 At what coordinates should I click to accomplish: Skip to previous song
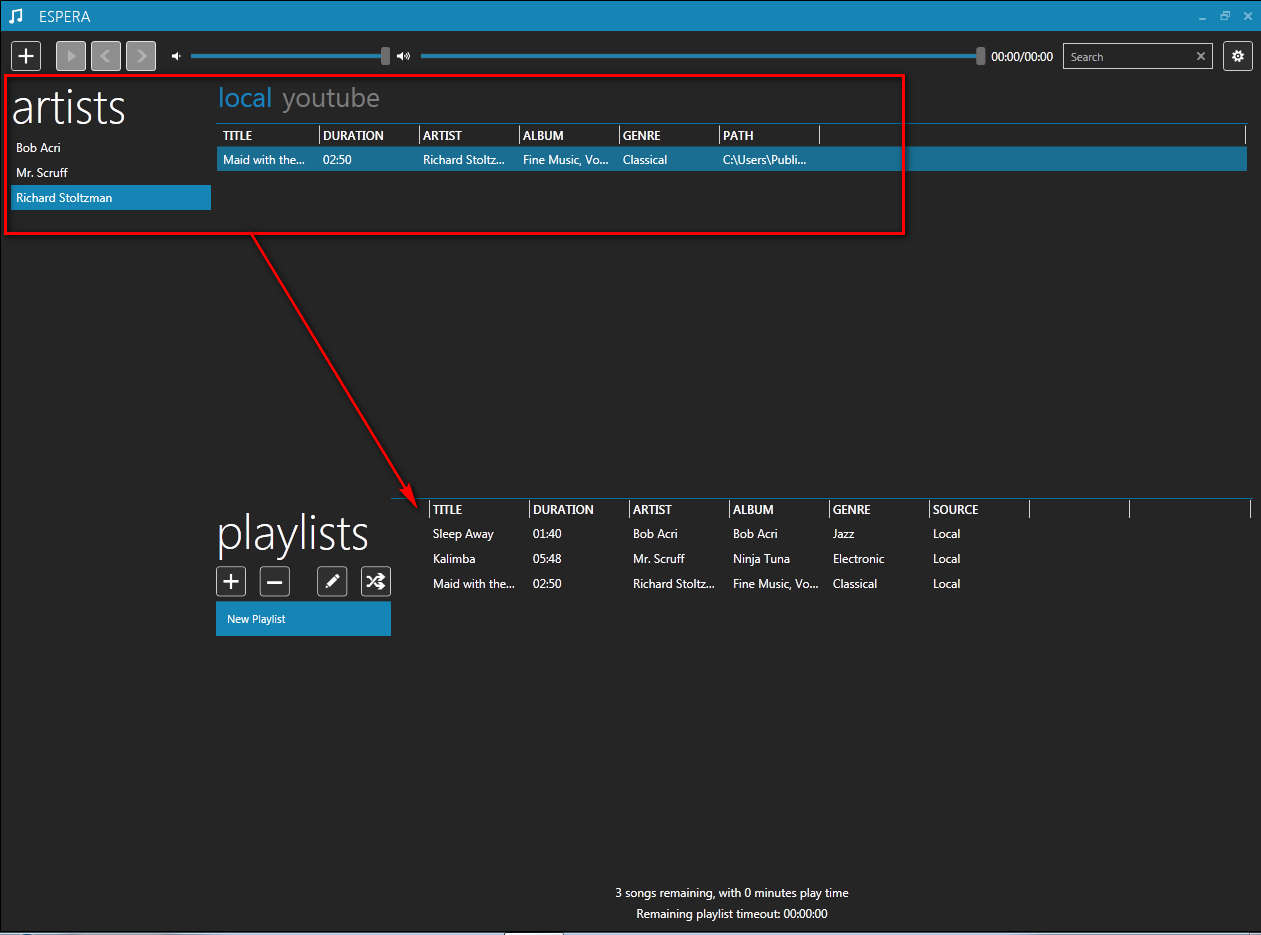[106, 56]
